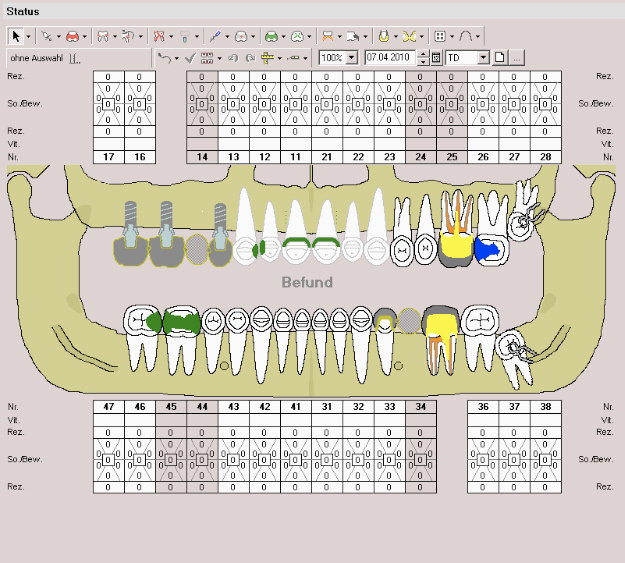Select the arrow pointer tool
Viewport: 625px width, 563px height.
coord(16,35)
